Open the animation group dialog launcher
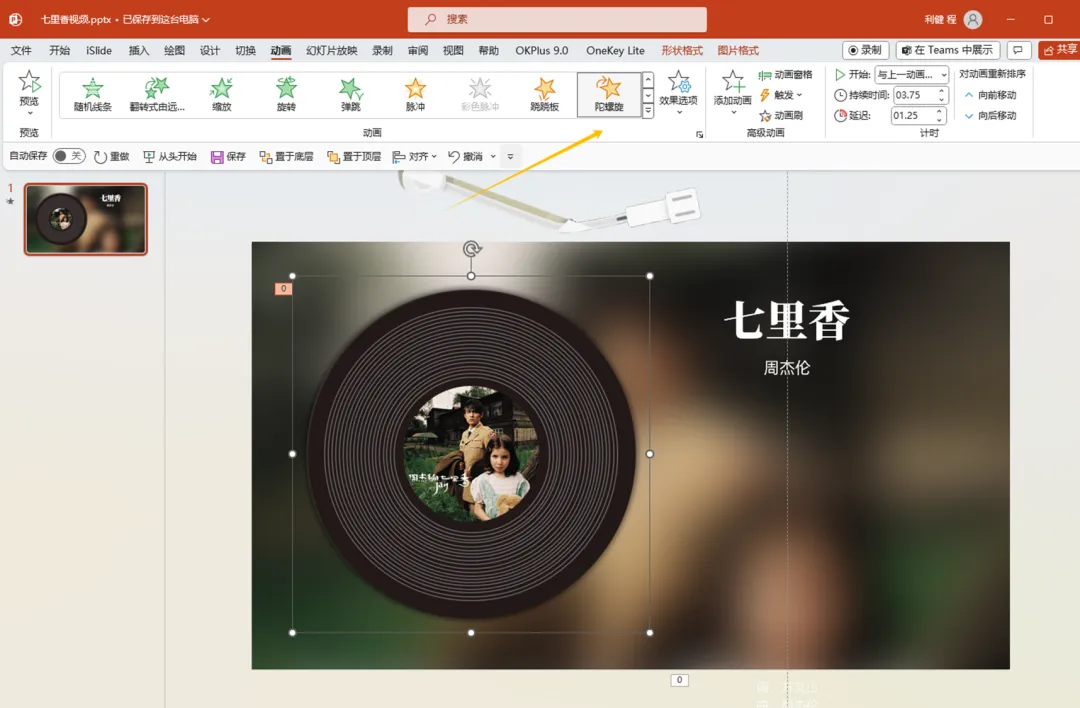The width and height of the screenshot is (1080, 708). [x=699, y=134]
